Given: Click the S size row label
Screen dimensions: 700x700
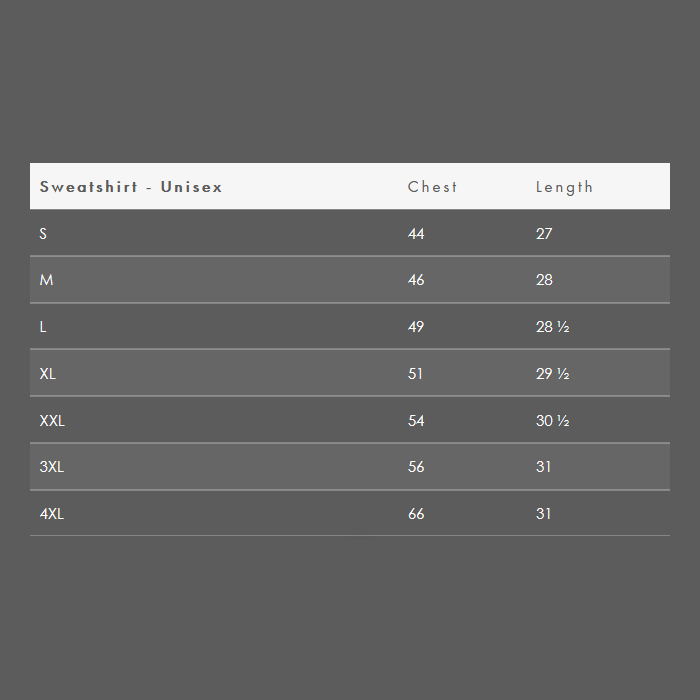Looking at the screenshot, I should [x=43, y=233].
